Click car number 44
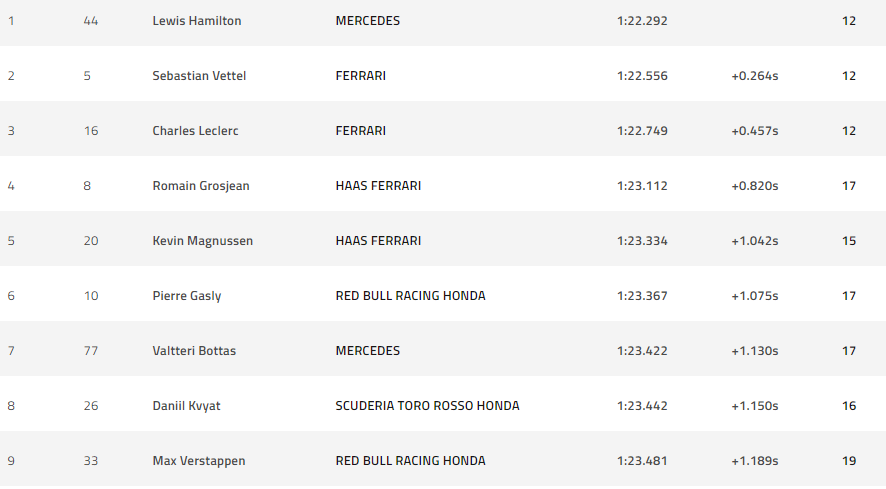 click(91, 21)
